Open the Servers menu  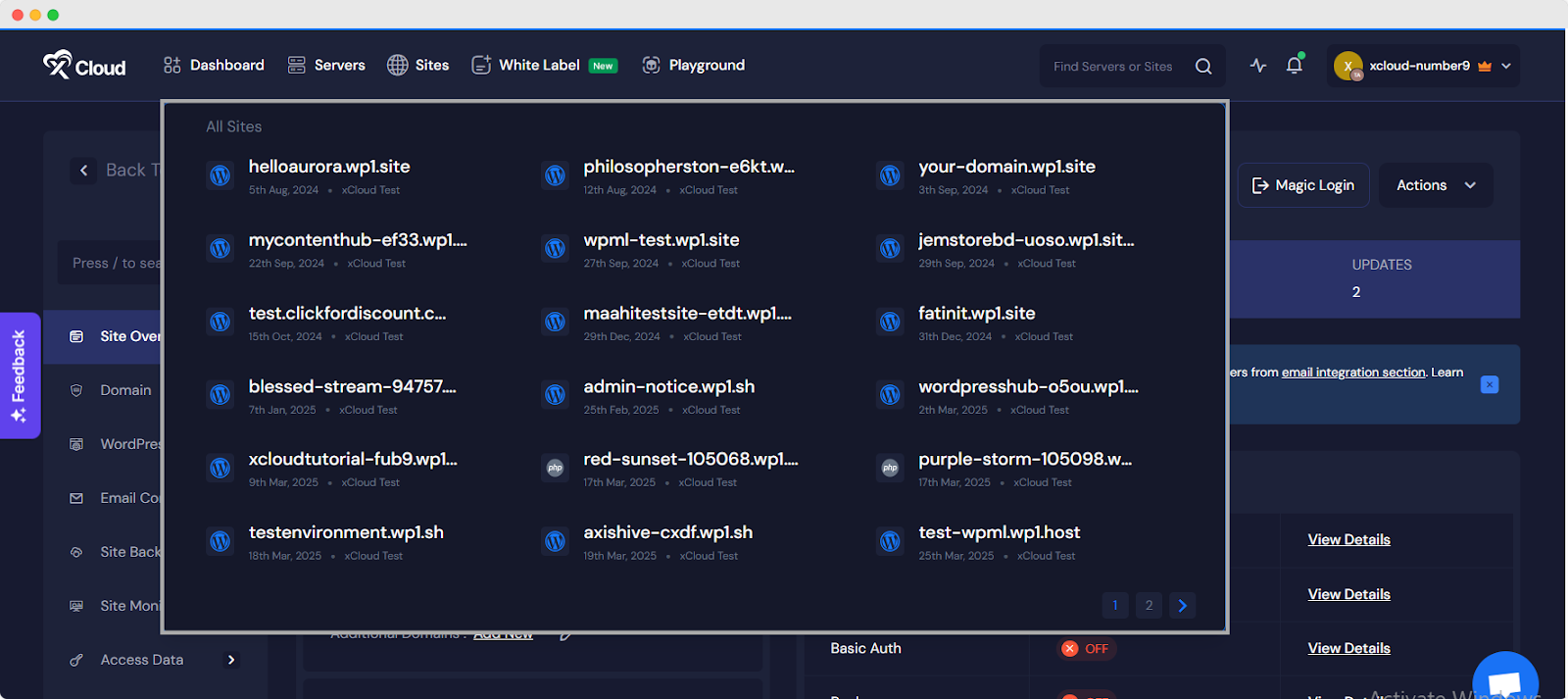326,66
